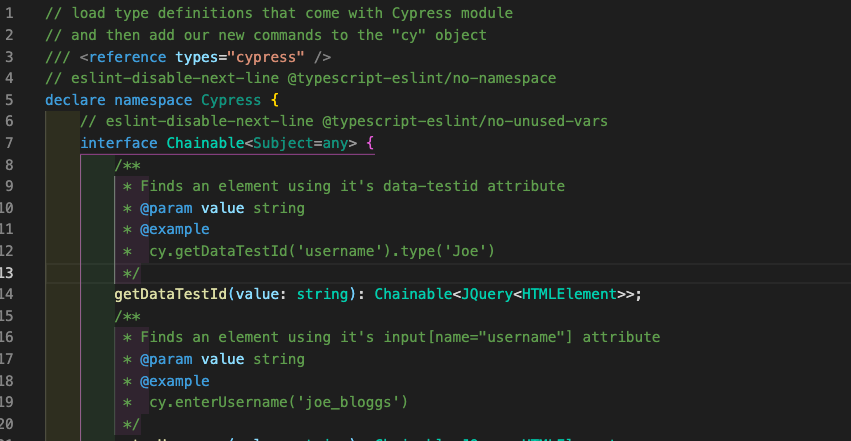Click line number 1 in the gutter

pos(9,13)
